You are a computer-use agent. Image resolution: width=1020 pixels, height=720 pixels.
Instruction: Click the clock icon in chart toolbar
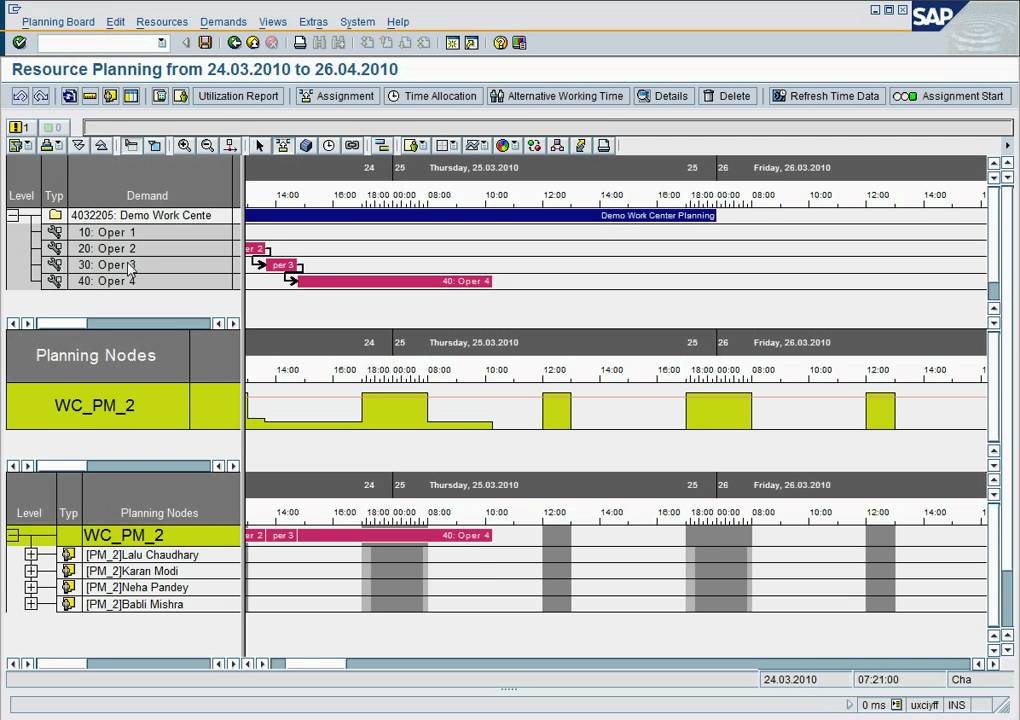click(x=329, y=146)
